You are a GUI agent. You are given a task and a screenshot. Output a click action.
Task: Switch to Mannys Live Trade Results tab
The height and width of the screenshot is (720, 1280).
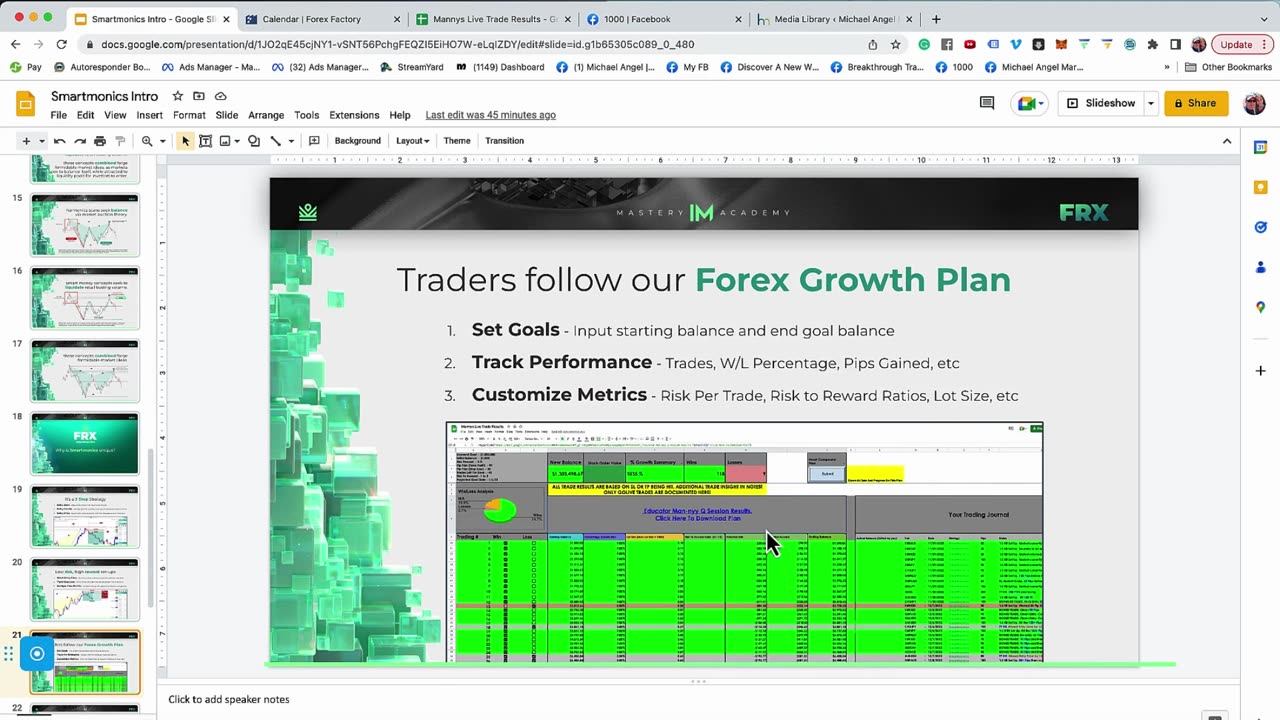tap(495, 19)
